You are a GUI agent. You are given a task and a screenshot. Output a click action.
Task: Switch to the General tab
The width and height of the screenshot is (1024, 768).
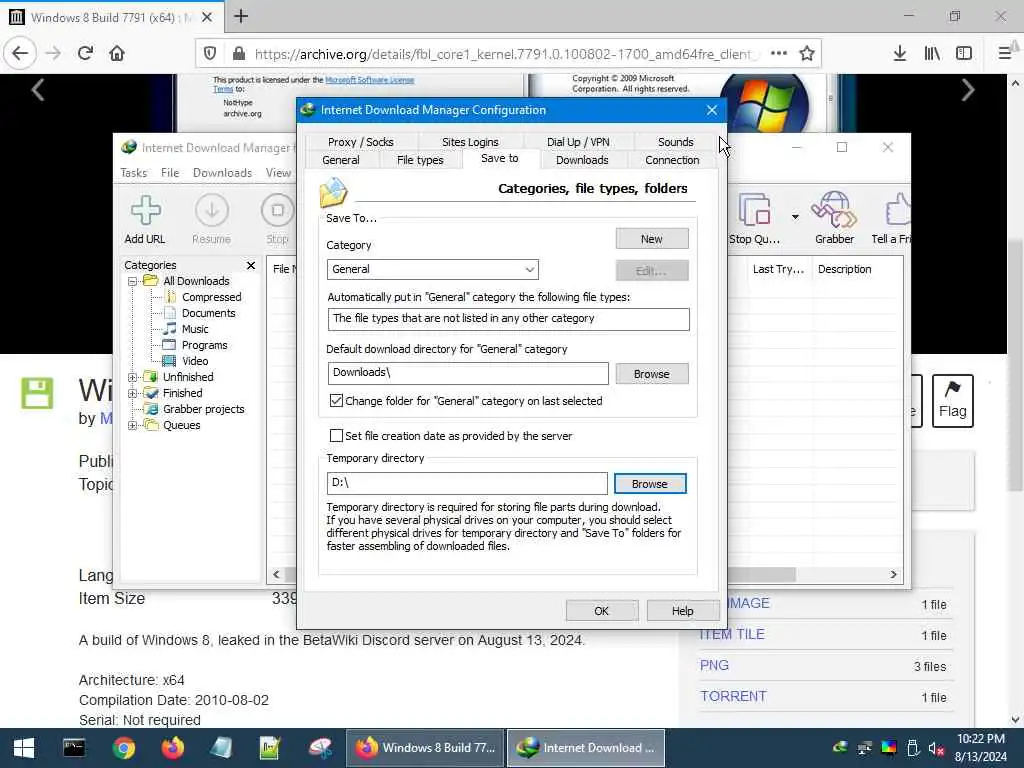pos(341,160)
